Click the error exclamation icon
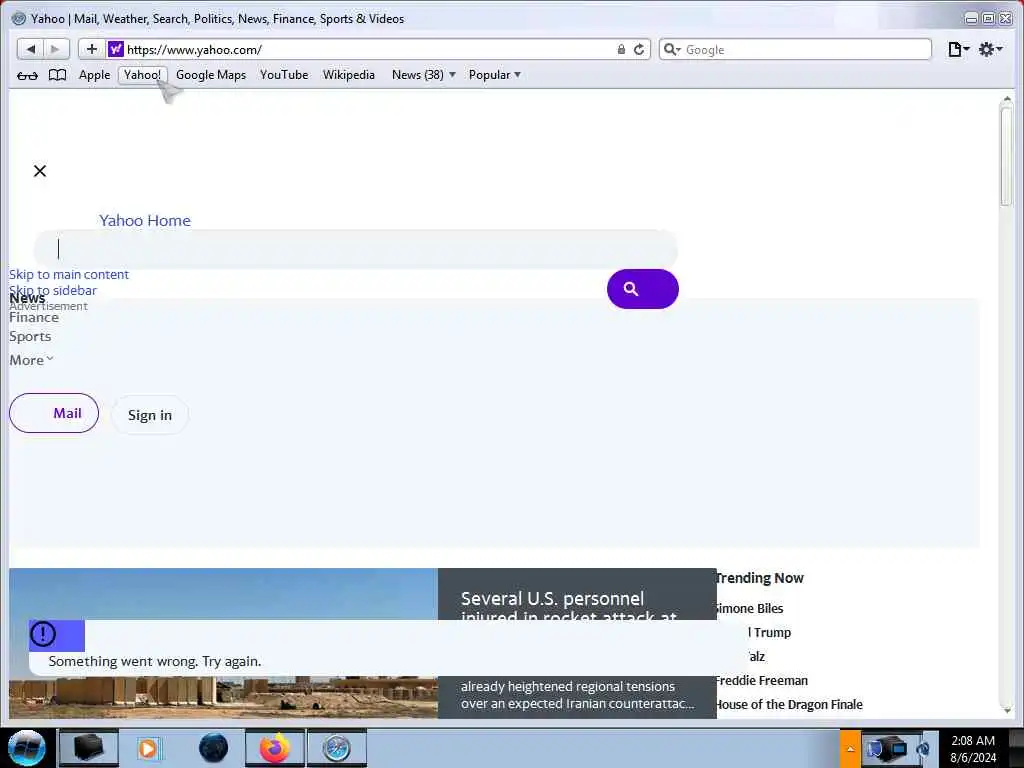This screenshot has width=1024, height=768. pos(43,634)
